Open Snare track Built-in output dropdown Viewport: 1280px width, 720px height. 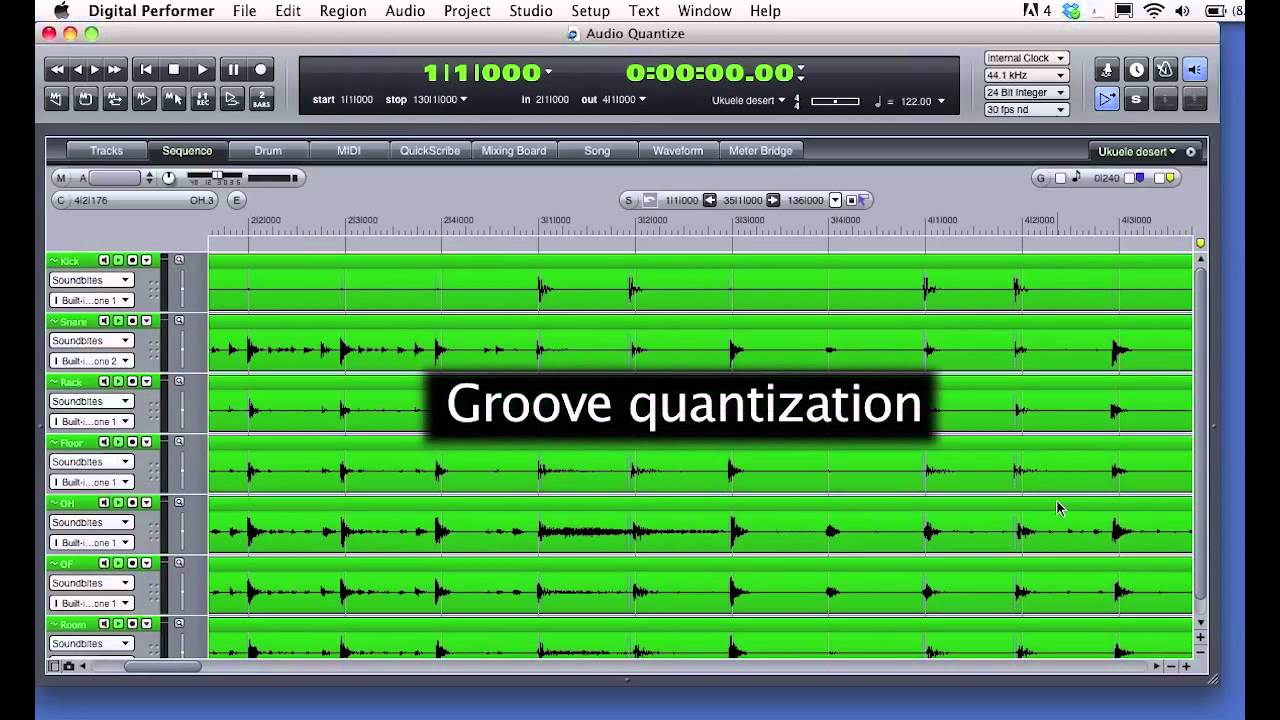[x=91, y=361]
